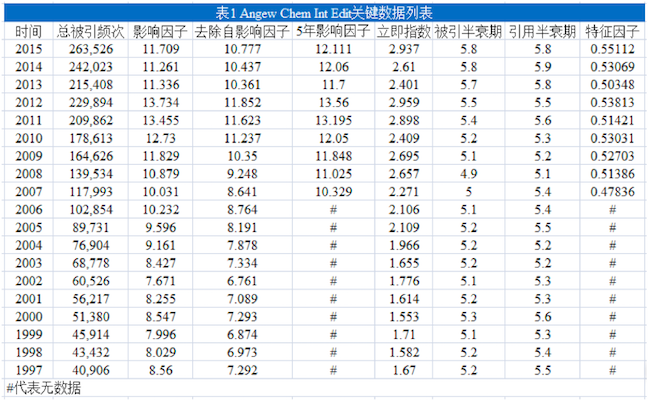Click the 总被引频次 column header
Screen dimensions: 650x401
click(x=91, y=31)
